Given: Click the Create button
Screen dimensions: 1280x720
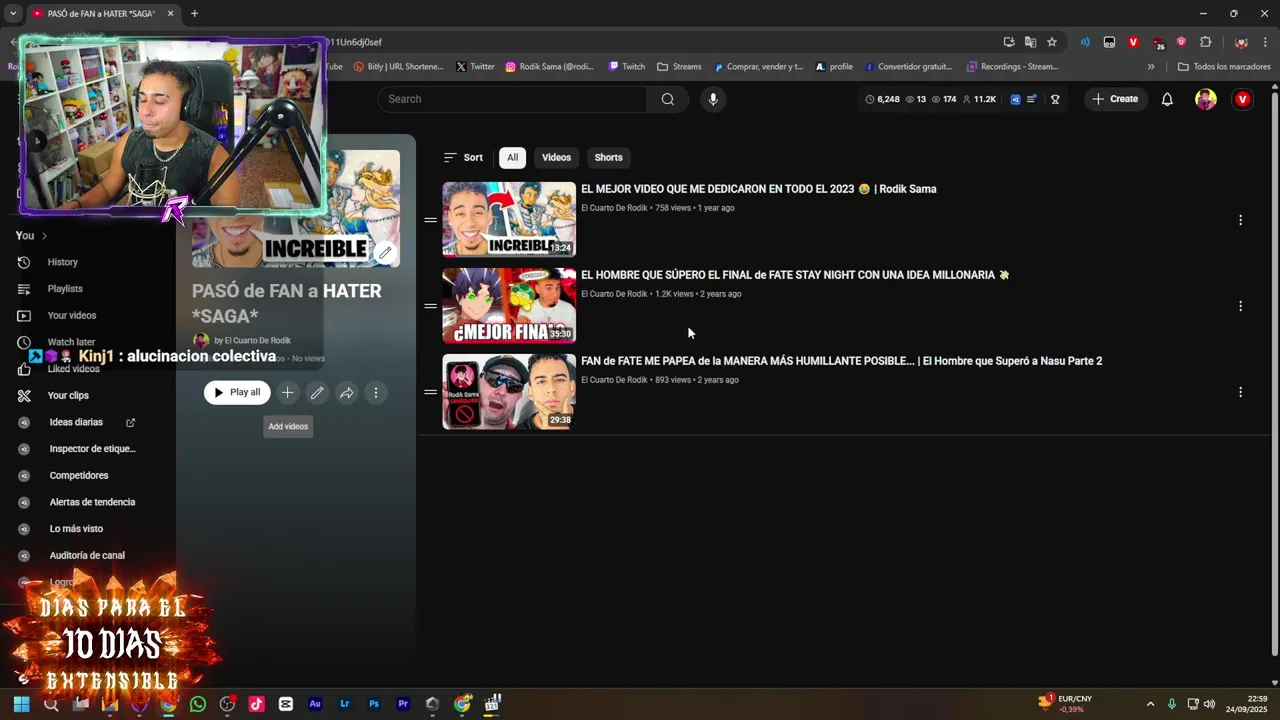Looking at the screenshot, I should click(1115, 99).
